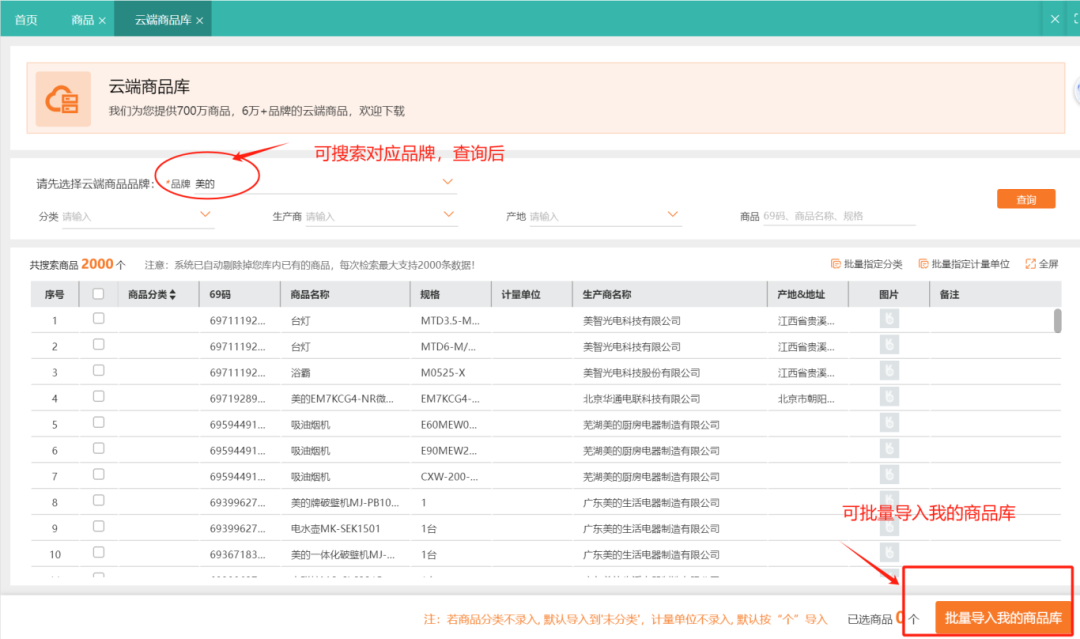Click the table vertical scrollbar thumb
Screen dimensions: 1080x639
pos(1057,321)
